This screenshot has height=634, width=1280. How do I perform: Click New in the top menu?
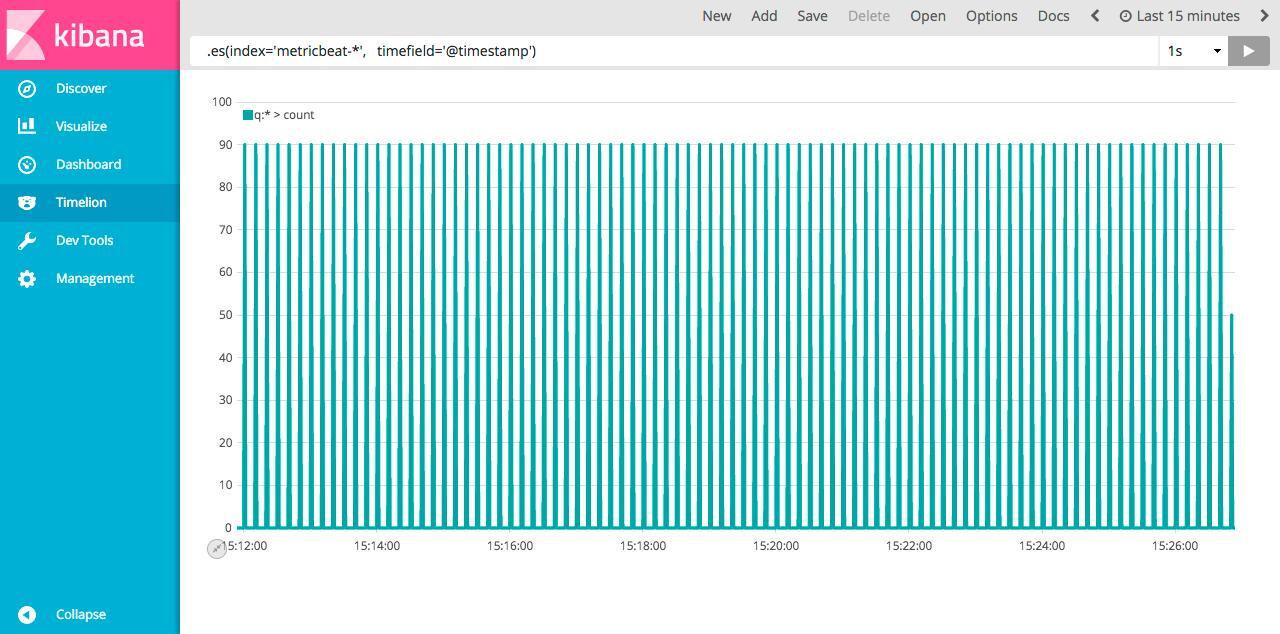click(x=716, y=16)
